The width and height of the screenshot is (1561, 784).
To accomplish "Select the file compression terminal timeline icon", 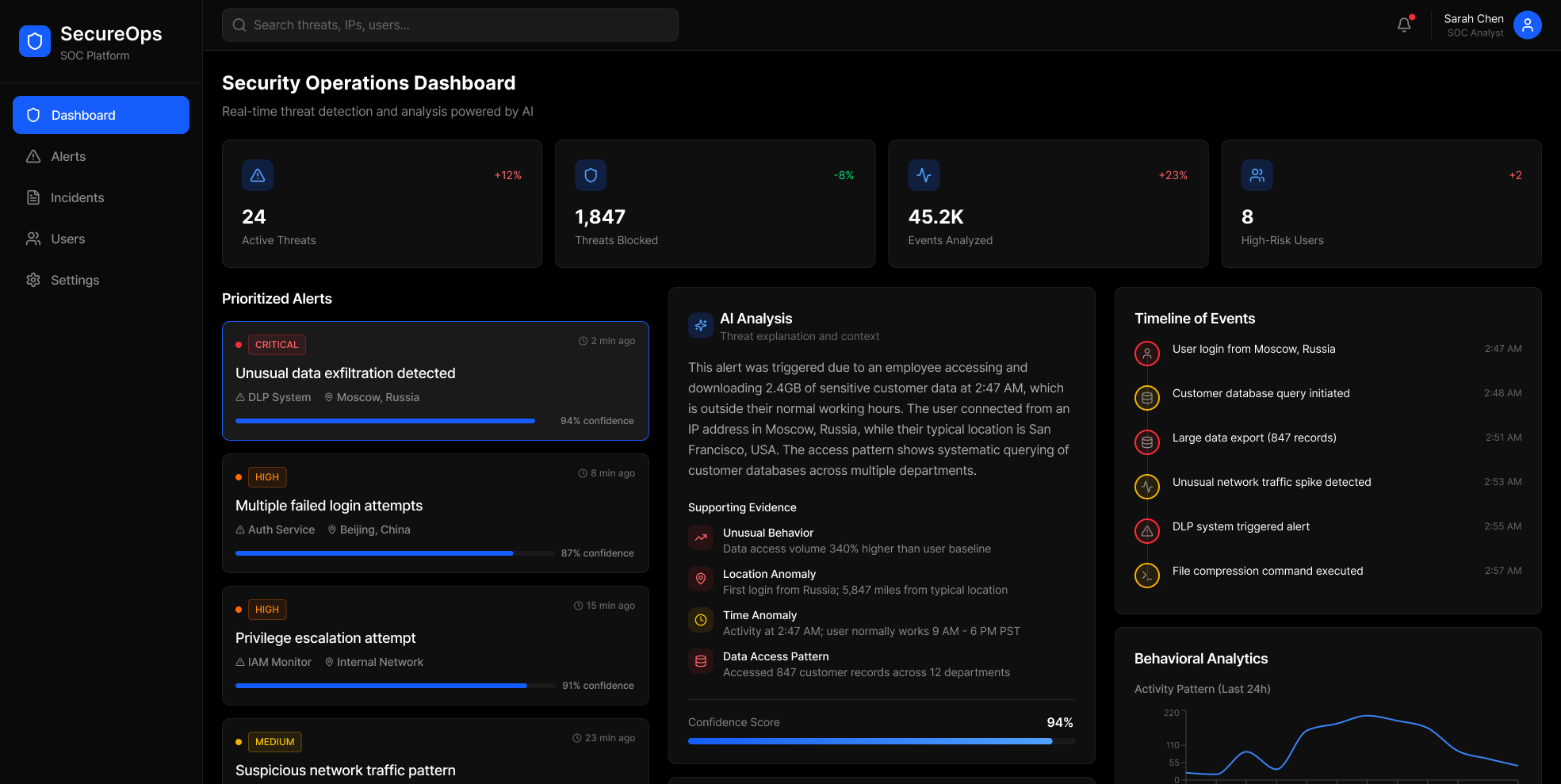I will [x=1147, y=576].
